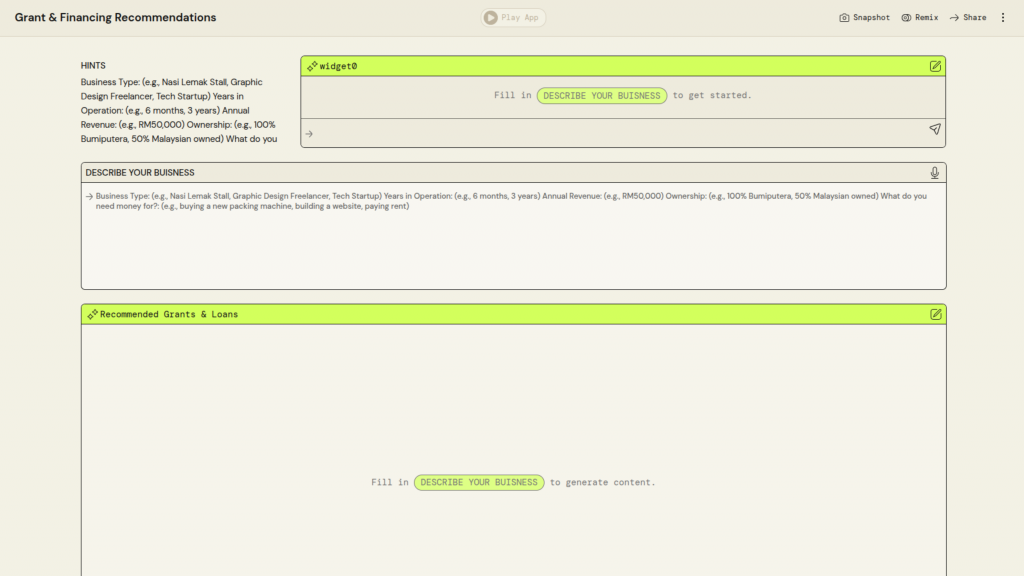Edit the Recommended Grants & Loans widget
Screen dimensions: 1024x576
935,314
